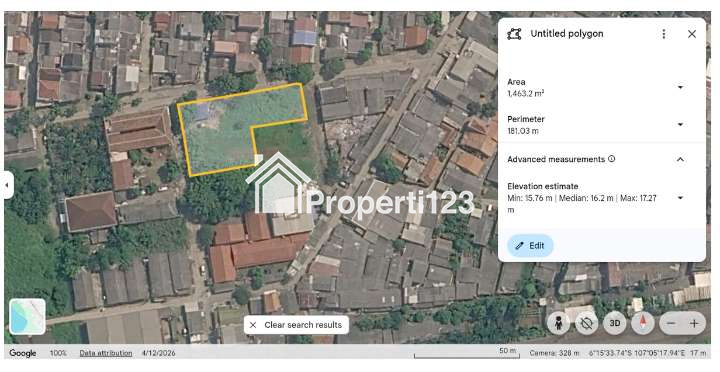
Task: Click Clear search results
Action: [296, 325]
